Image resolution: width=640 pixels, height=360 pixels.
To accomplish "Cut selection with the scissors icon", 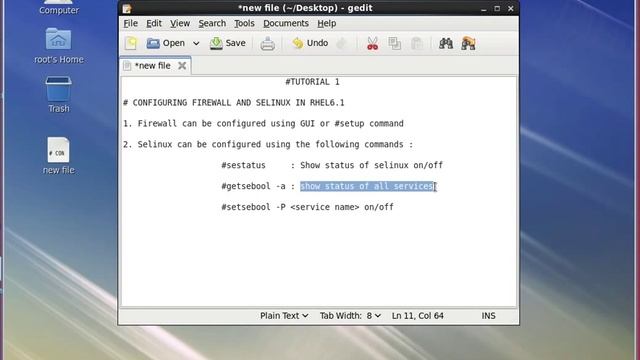I will 372,43.
